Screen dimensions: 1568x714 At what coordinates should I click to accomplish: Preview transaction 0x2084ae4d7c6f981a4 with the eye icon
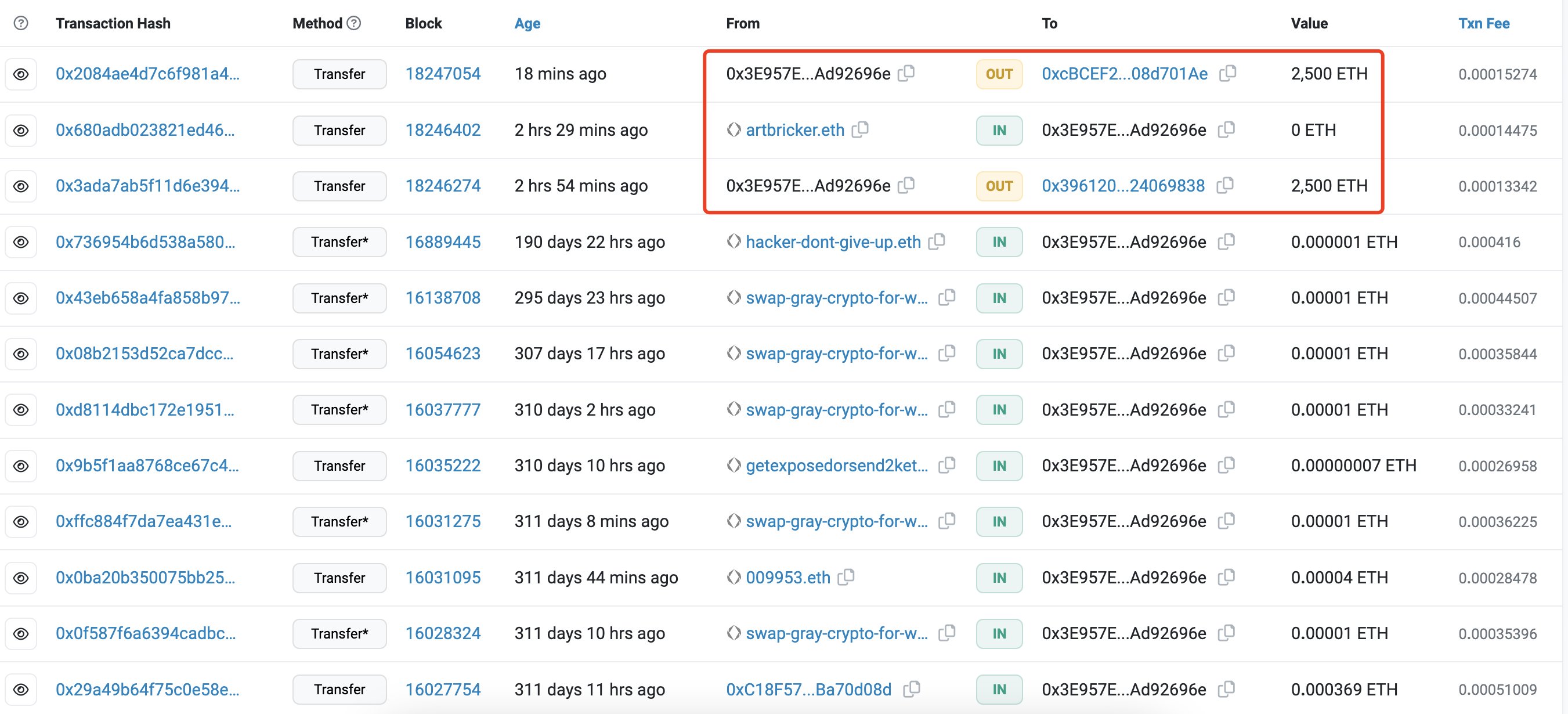point(21,74)
